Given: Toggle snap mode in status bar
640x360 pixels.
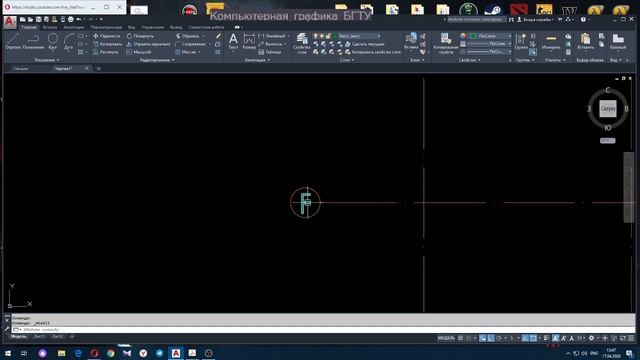Looking at the screenshot, I should tap(469, 338).
